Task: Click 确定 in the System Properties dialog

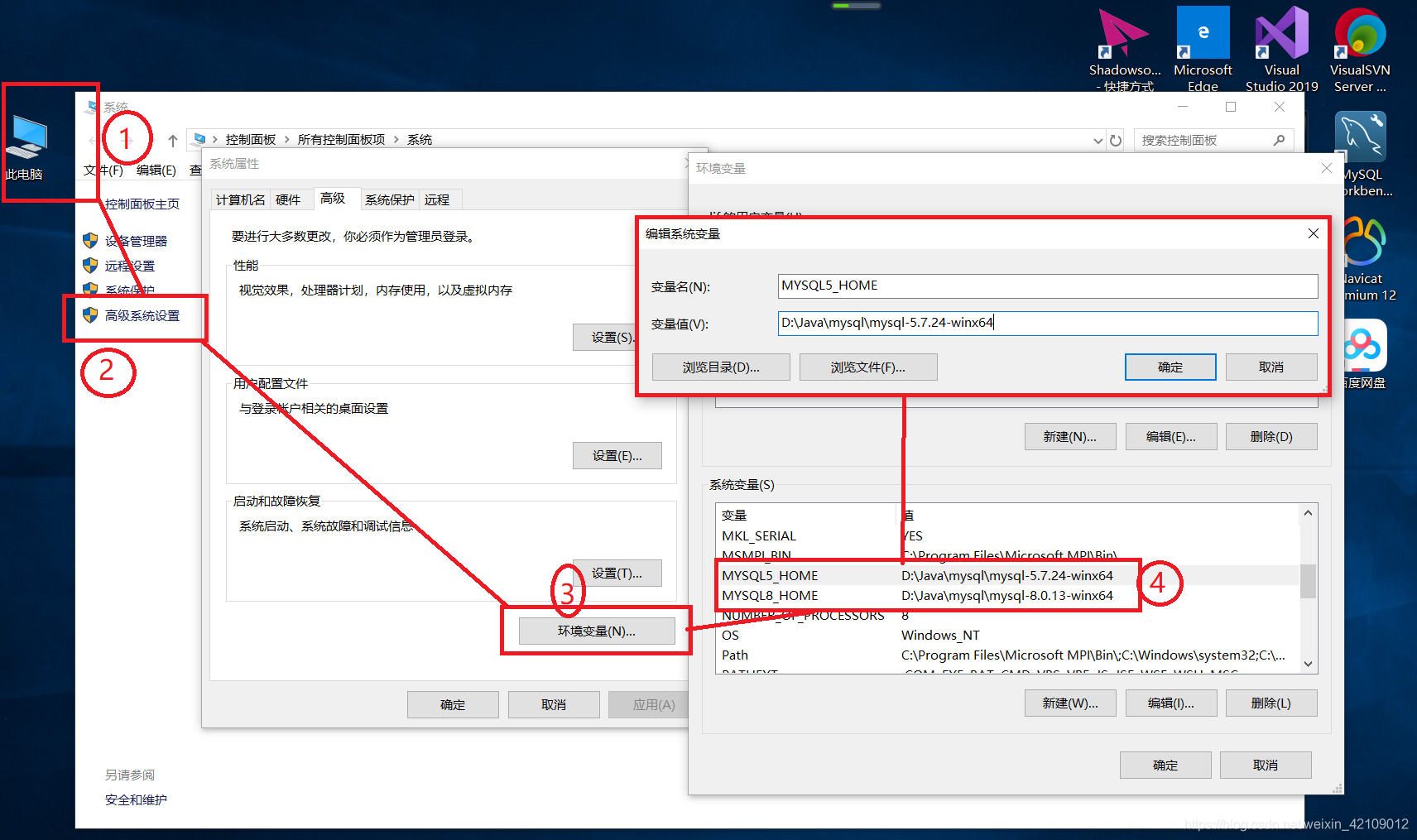Action: tap(453, 704)
